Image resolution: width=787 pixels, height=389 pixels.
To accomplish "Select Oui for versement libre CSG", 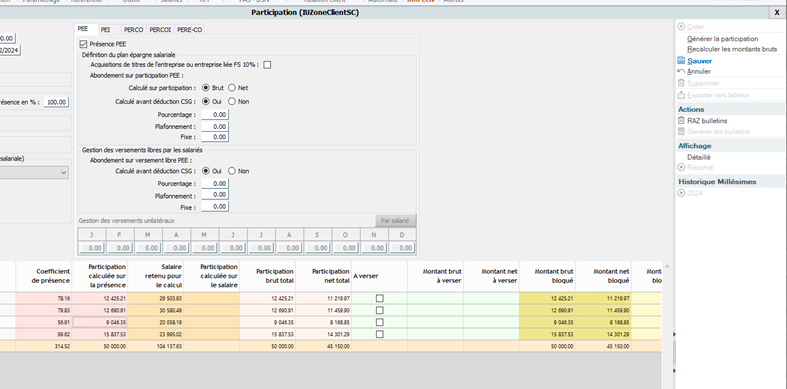I will pyautogui.click(x=206, y=171).
